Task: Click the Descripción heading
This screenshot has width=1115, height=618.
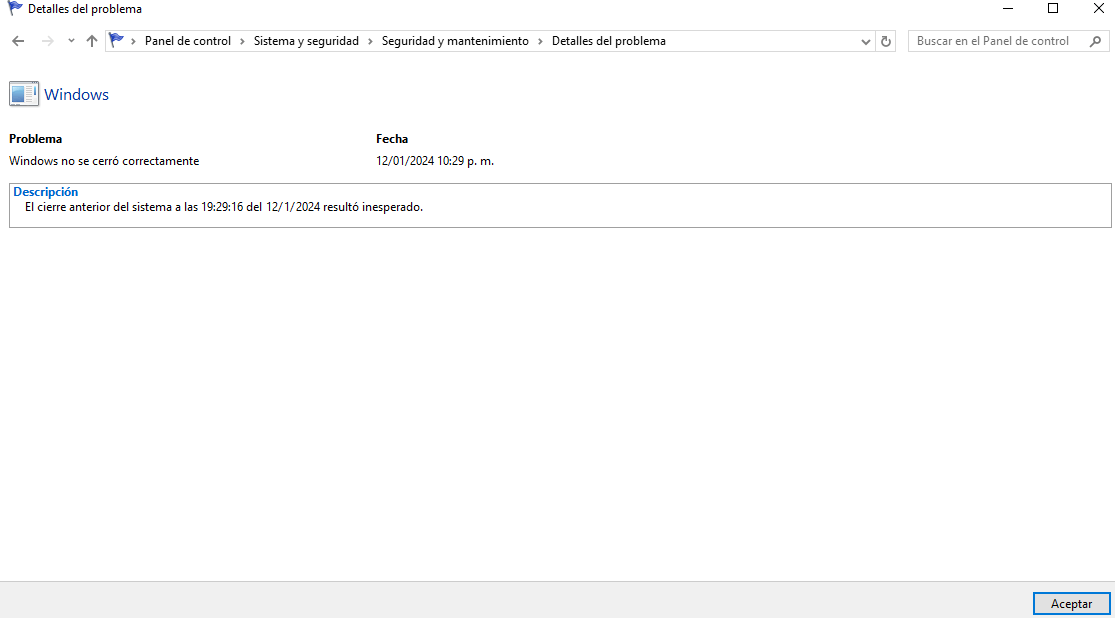Action: point(46,192)
